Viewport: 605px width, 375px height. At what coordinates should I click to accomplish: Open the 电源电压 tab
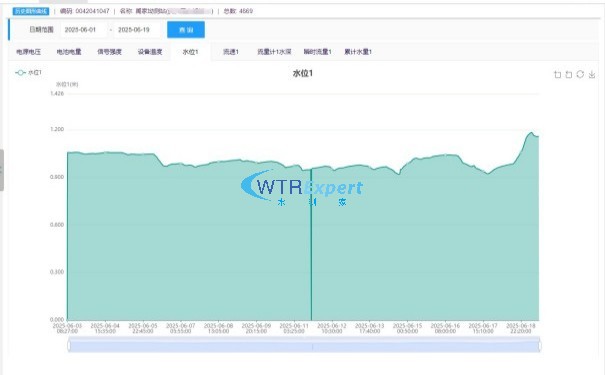click(29, 52)
